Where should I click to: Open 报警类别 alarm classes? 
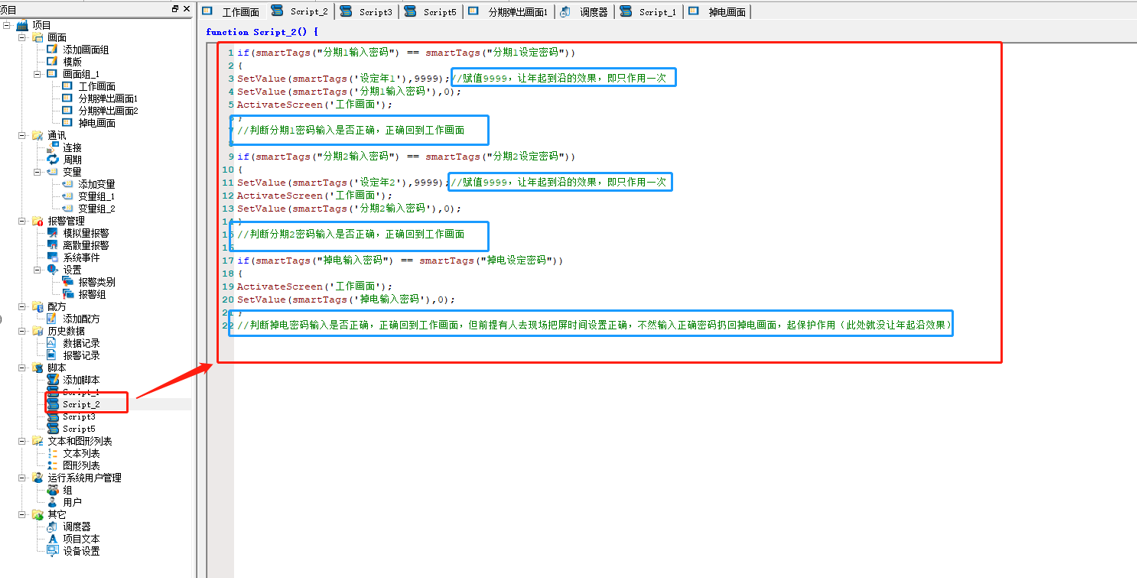pyautogui.click(x=96, y=282)
